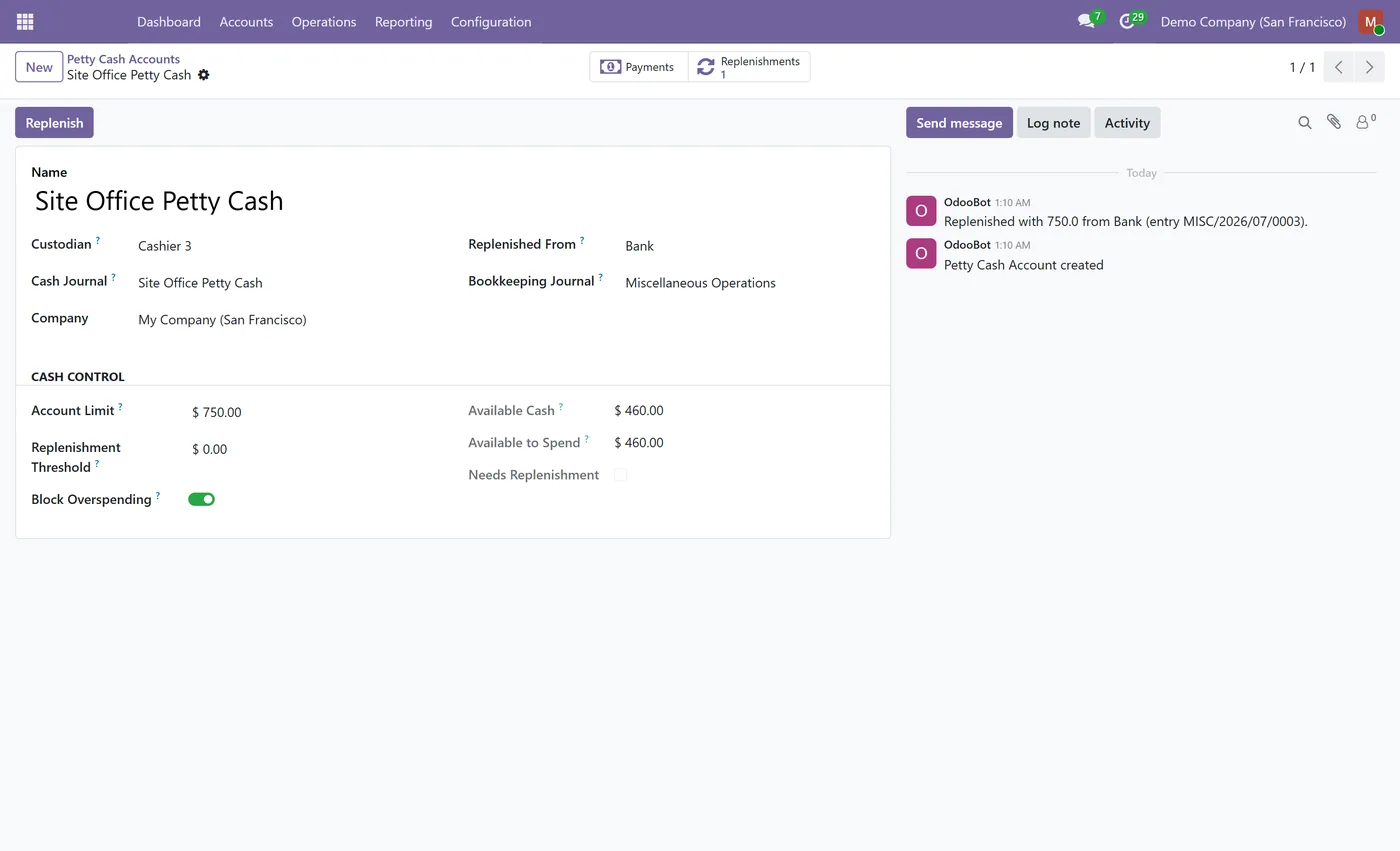This screenshot has width=1400, height=851.
Task: Click the OdooBot avatar on the replenished message
Action: (921, 210)
